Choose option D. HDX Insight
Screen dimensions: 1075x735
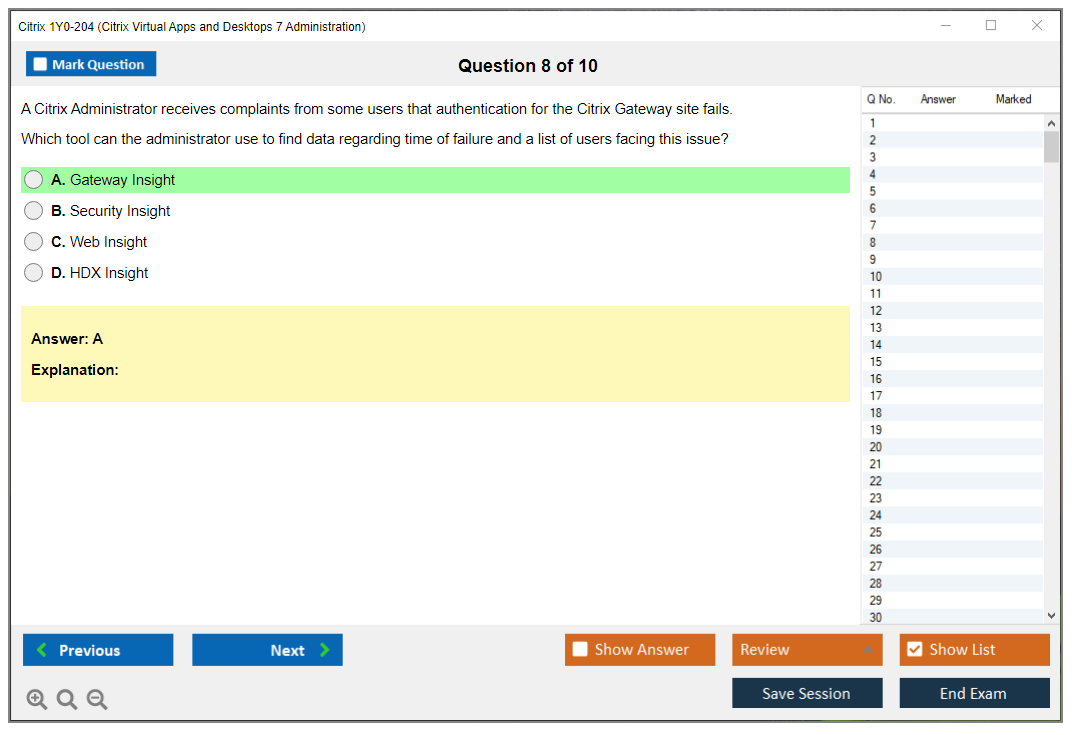point(34,273)
